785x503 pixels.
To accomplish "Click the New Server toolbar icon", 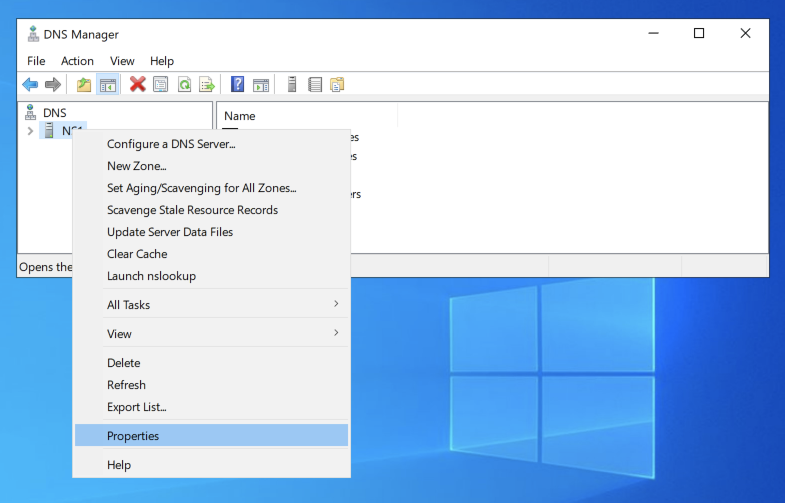I will tap(292, 85).
